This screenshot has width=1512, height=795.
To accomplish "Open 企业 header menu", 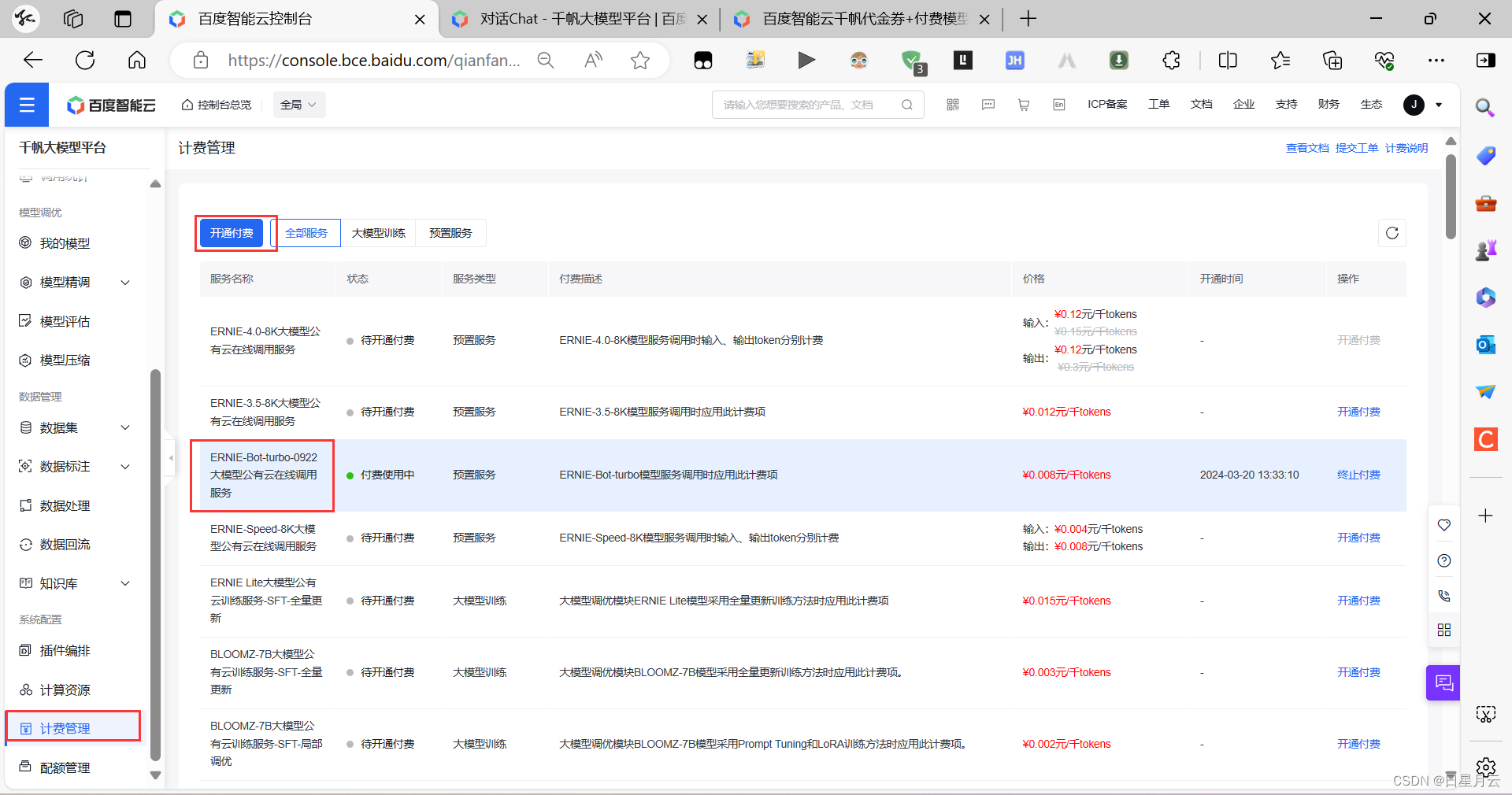I will click(x=1243, y=105).
